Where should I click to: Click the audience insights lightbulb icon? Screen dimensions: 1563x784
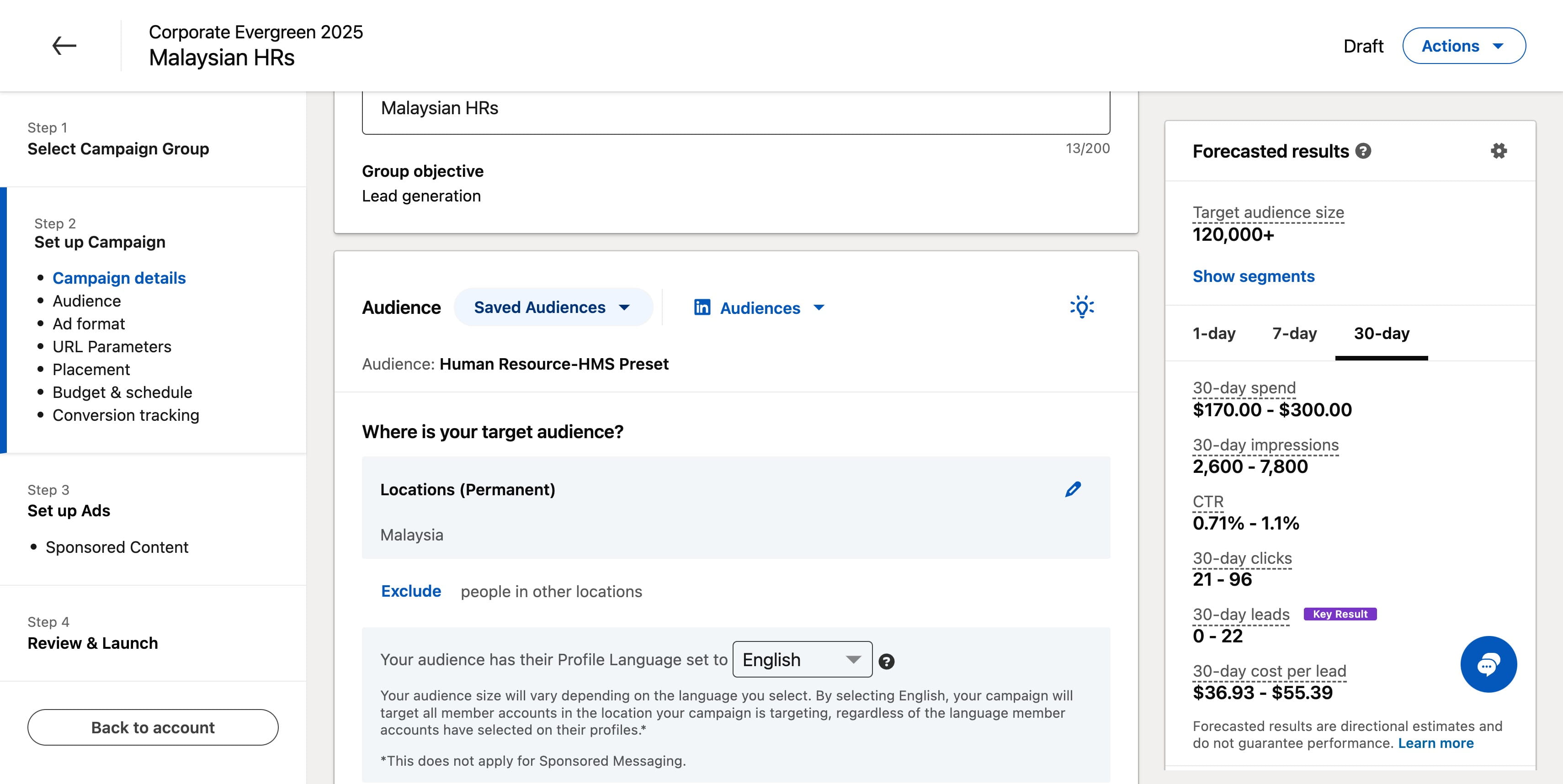point(1082,307)
